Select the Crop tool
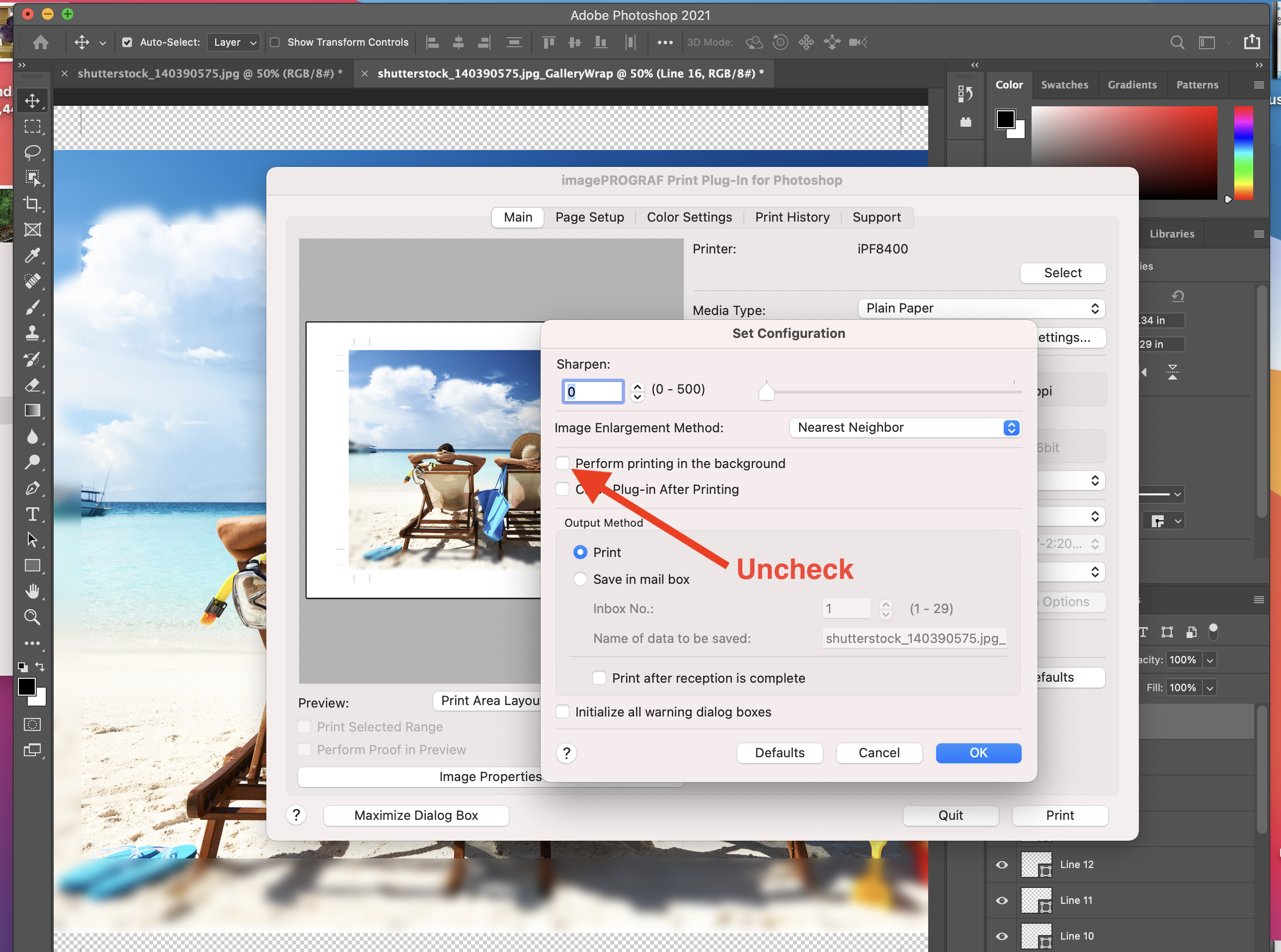The height and width of the screenshot is (952, 1281). (x=32, y=204)
